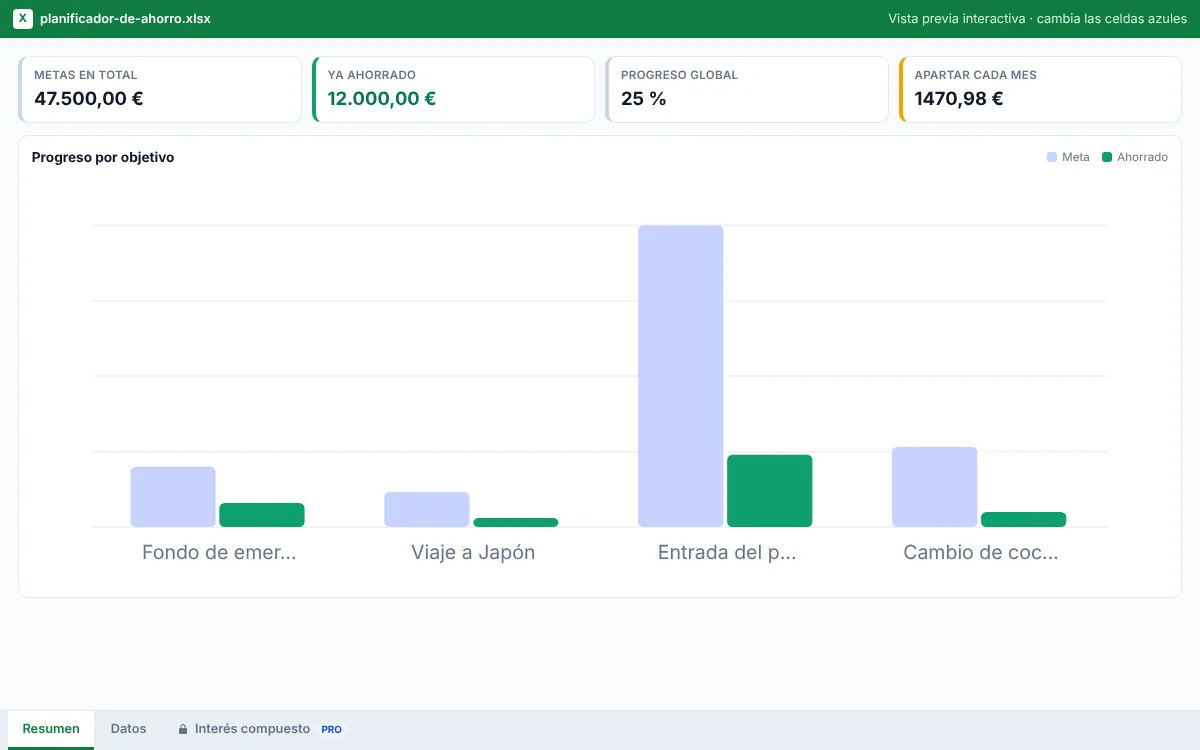Click the 1470,98 € monthly value

[959, 98]
